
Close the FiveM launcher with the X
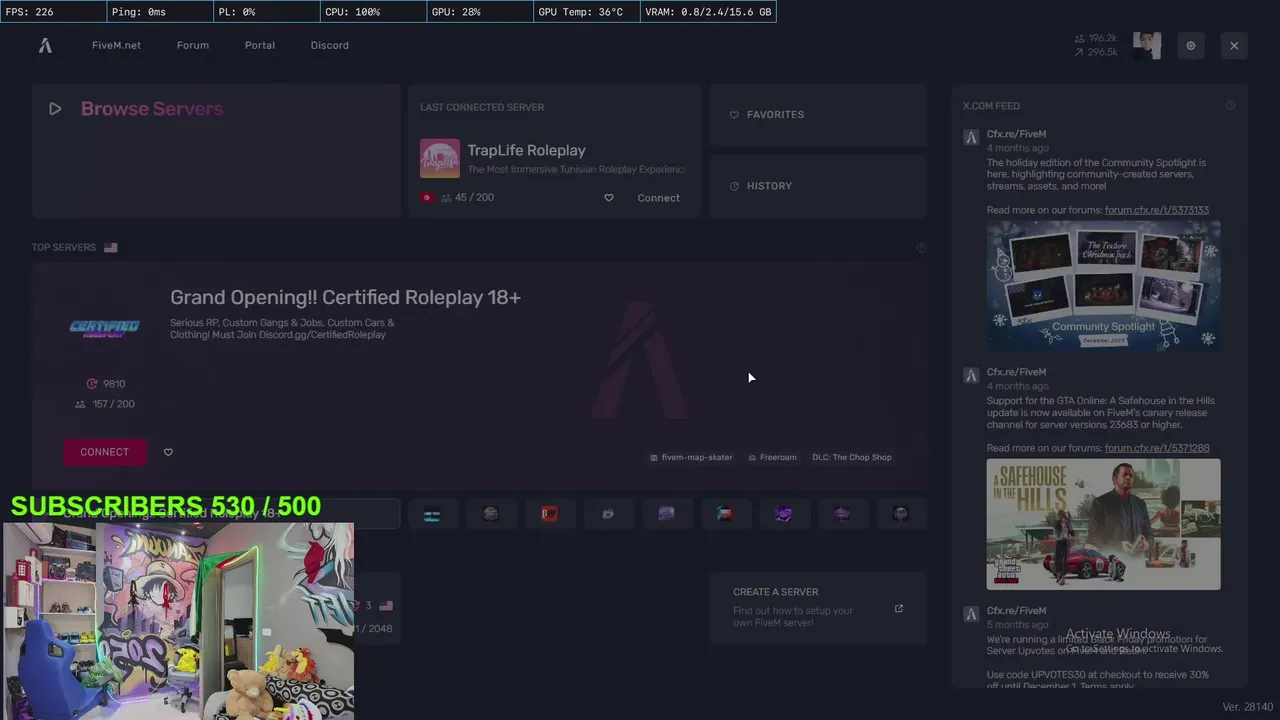pos(1234,46)
